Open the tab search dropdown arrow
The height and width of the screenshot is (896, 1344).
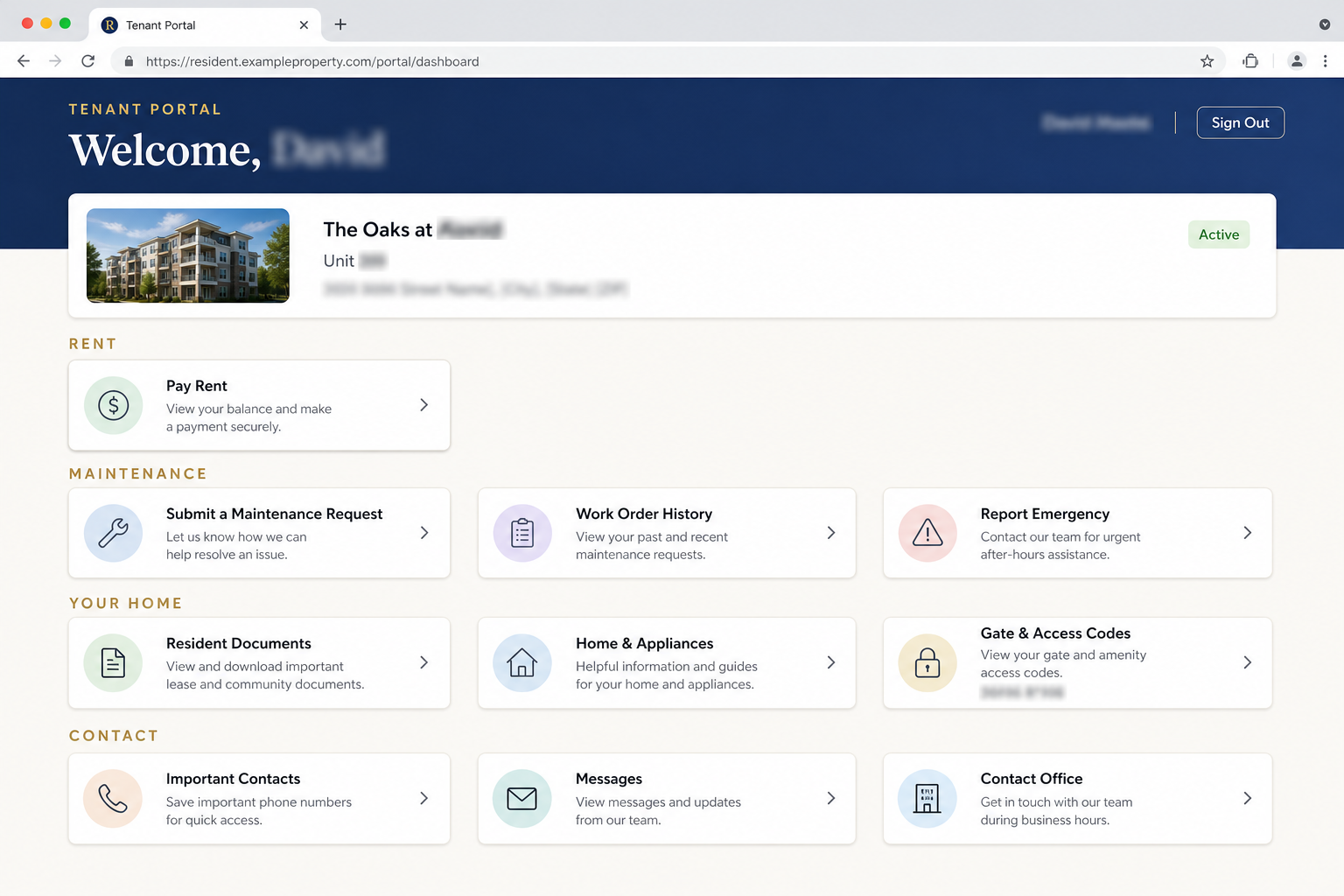(x=1325, y=24)
